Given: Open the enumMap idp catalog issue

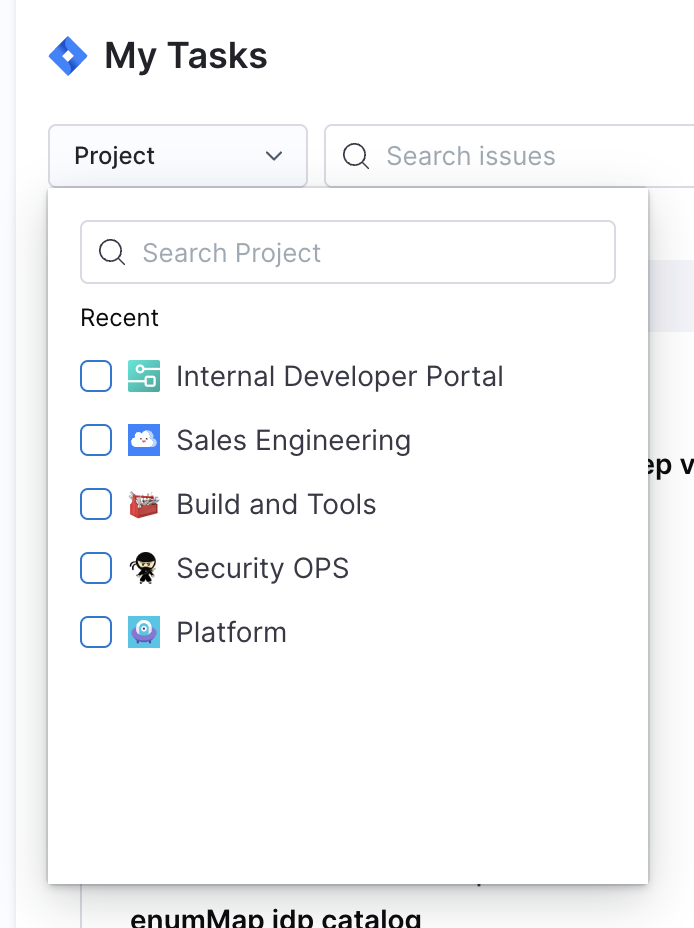Looking at the screenshot, I should pos(275,916).
